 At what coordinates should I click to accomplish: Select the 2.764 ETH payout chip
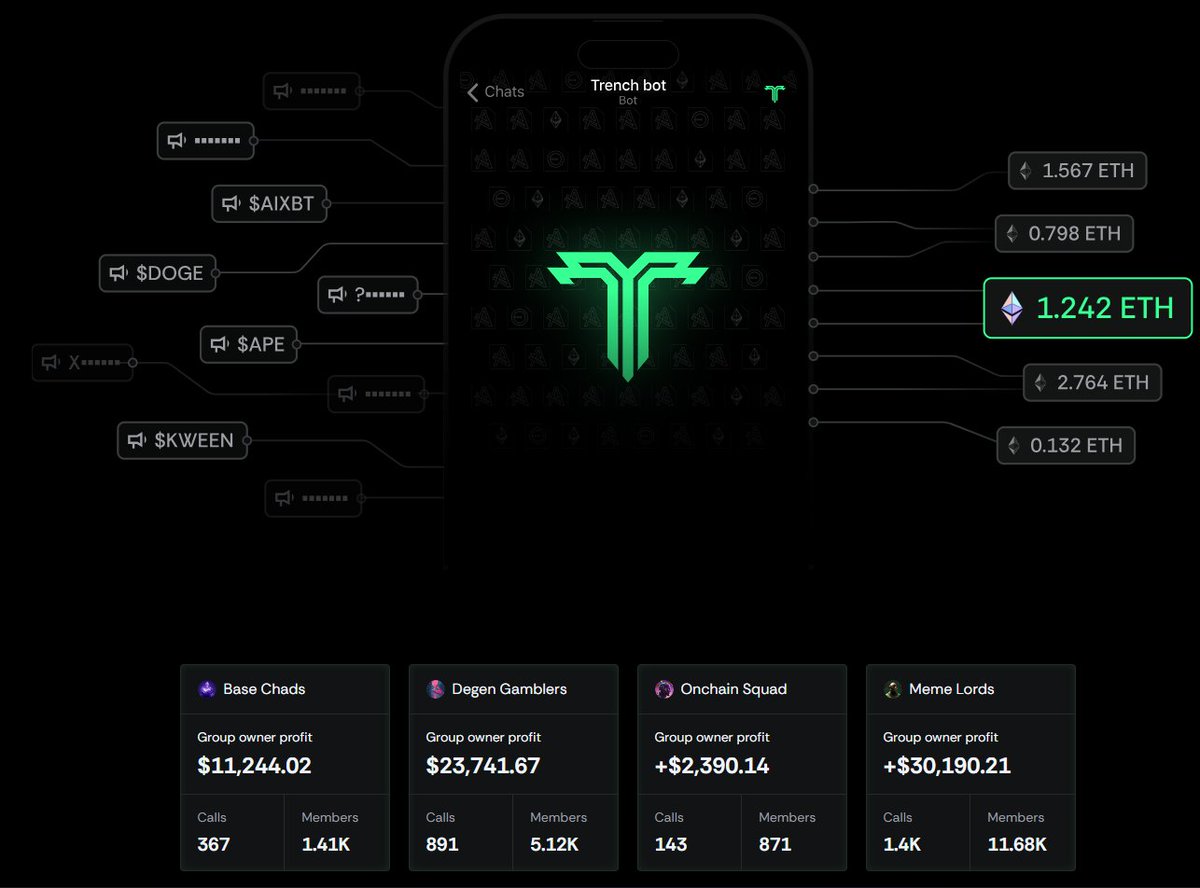pos(1091,382)
